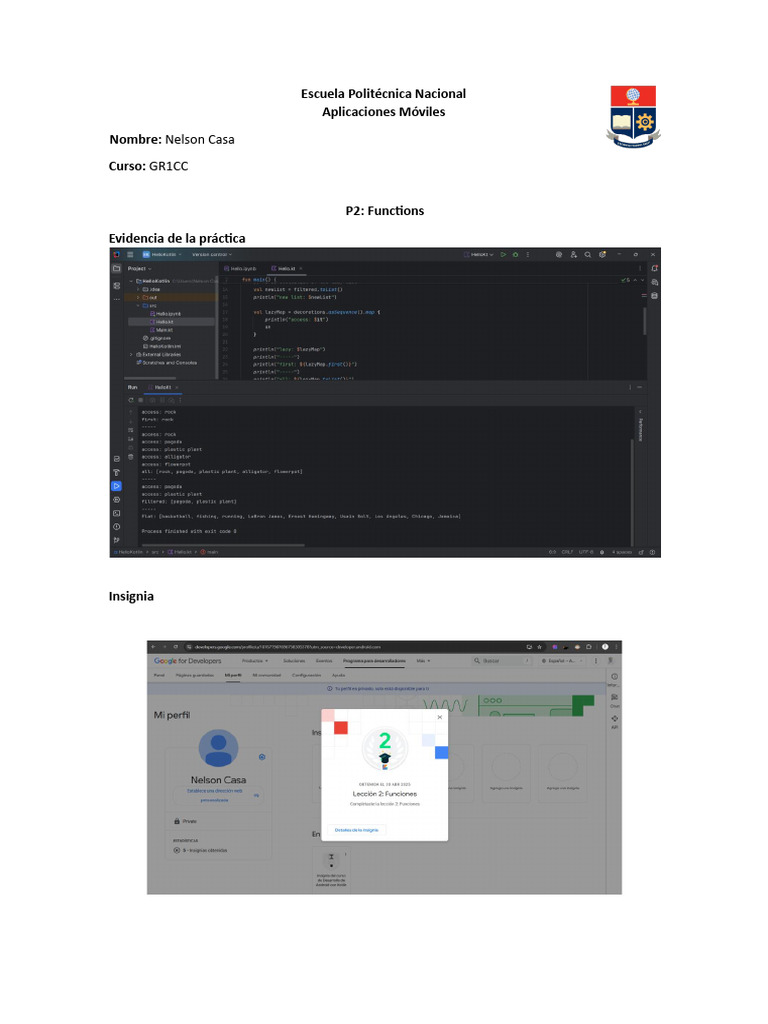The image size is (768, 1024).
Task: Open the Search Everywhere magnifier in IDE
Action: (588, 255)
